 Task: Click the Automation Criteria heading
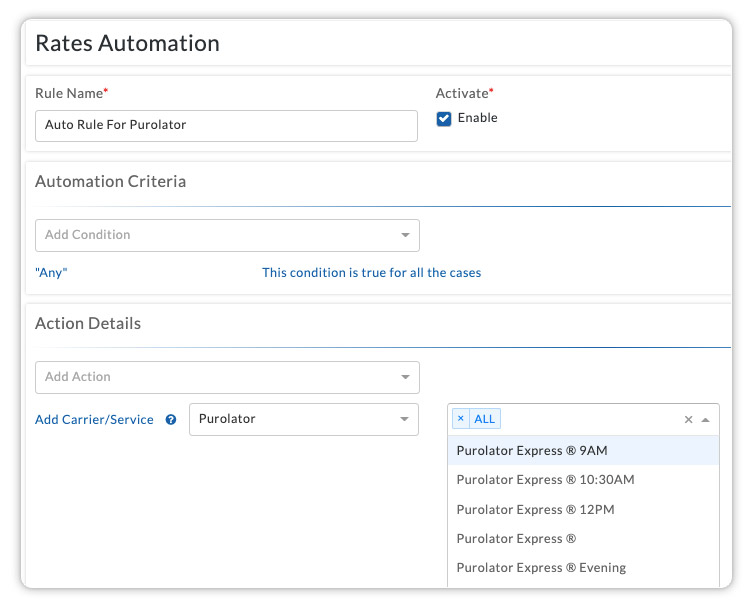click(x=110, y=181)
